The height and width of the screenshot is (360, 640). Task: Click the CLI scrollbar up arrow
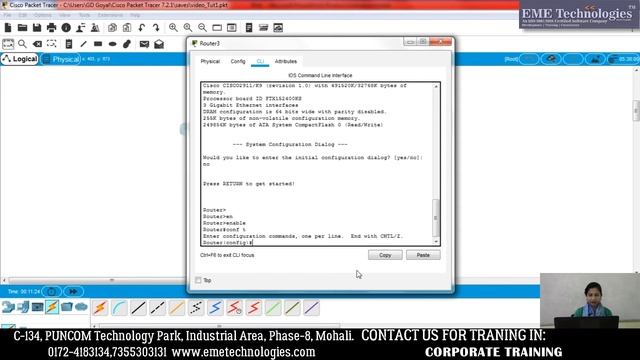point(436,87)
